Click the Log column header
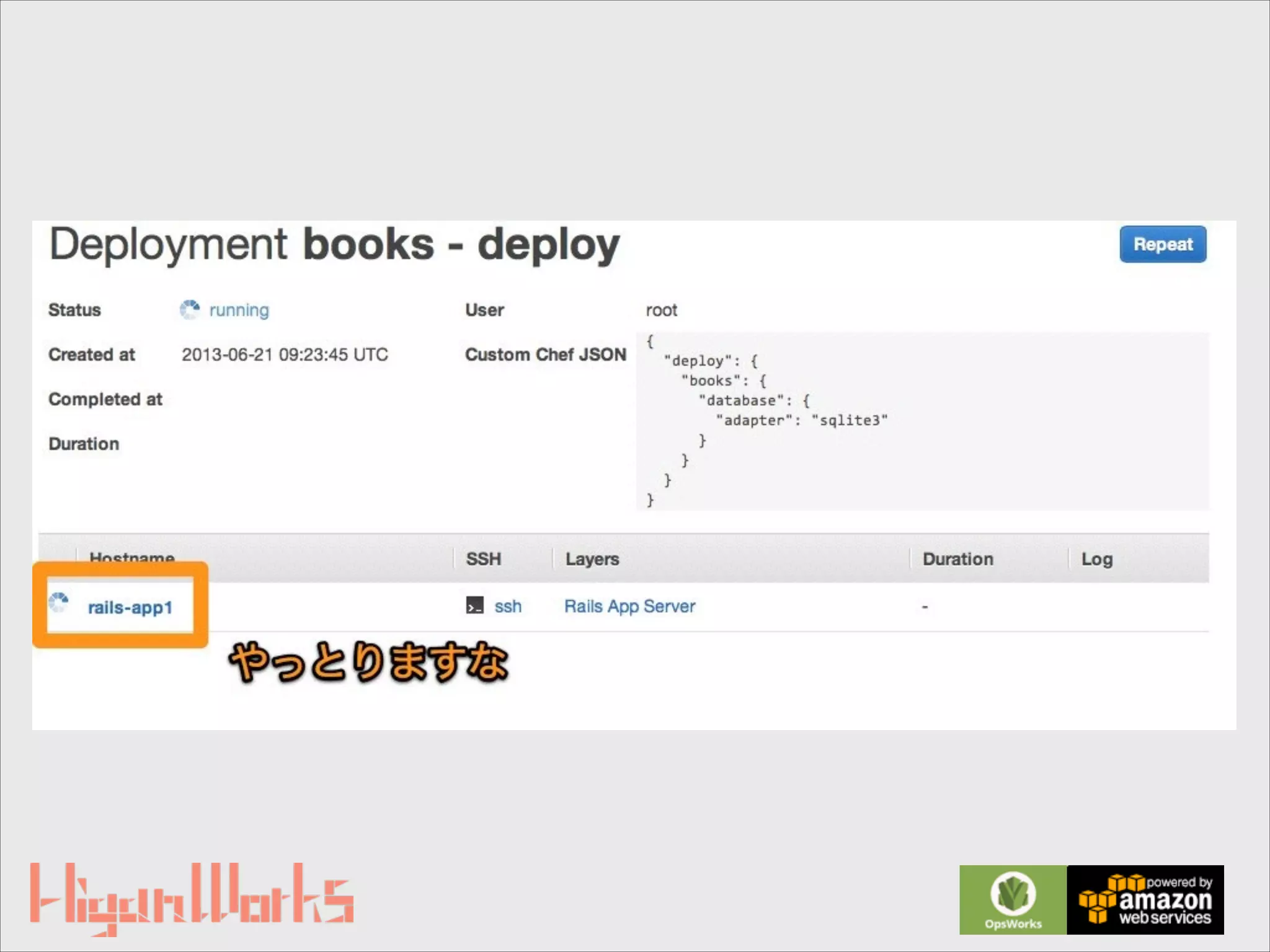 pyautogui.click(x=1096, y=559)
